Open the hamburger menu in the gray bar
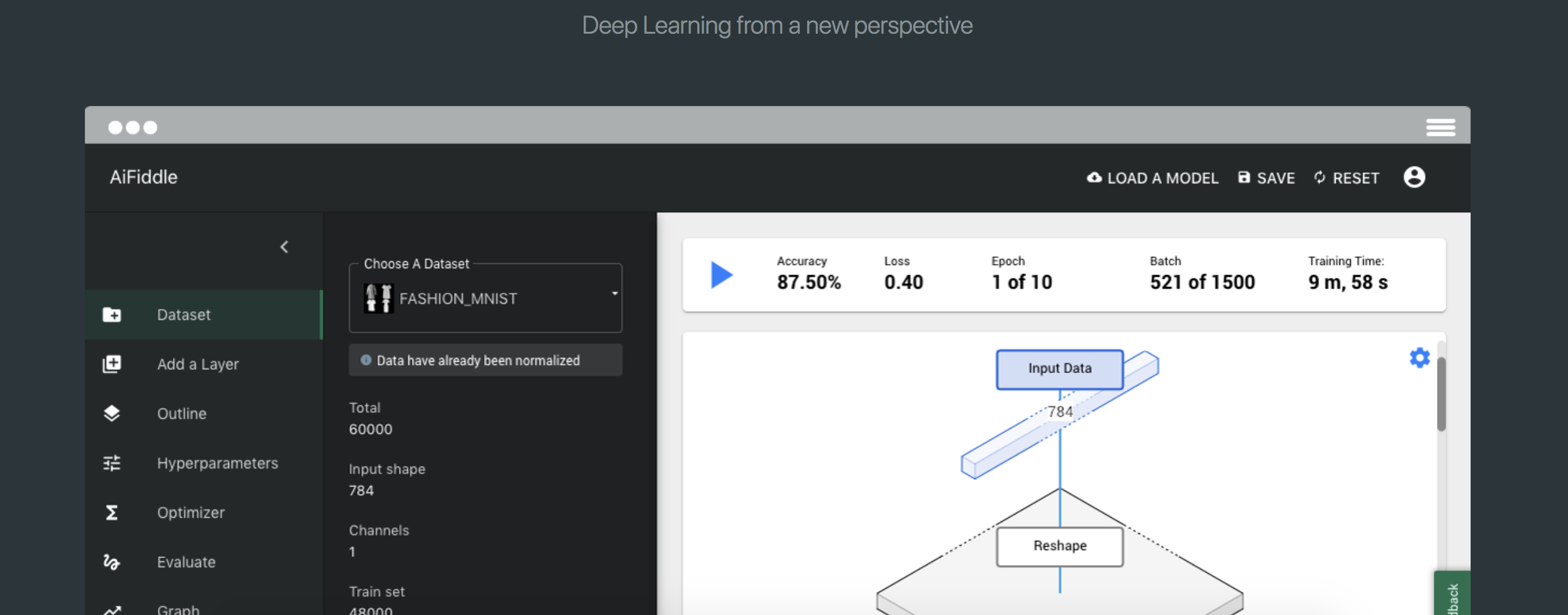The image size is (1568, 615). click(1440, 127)
